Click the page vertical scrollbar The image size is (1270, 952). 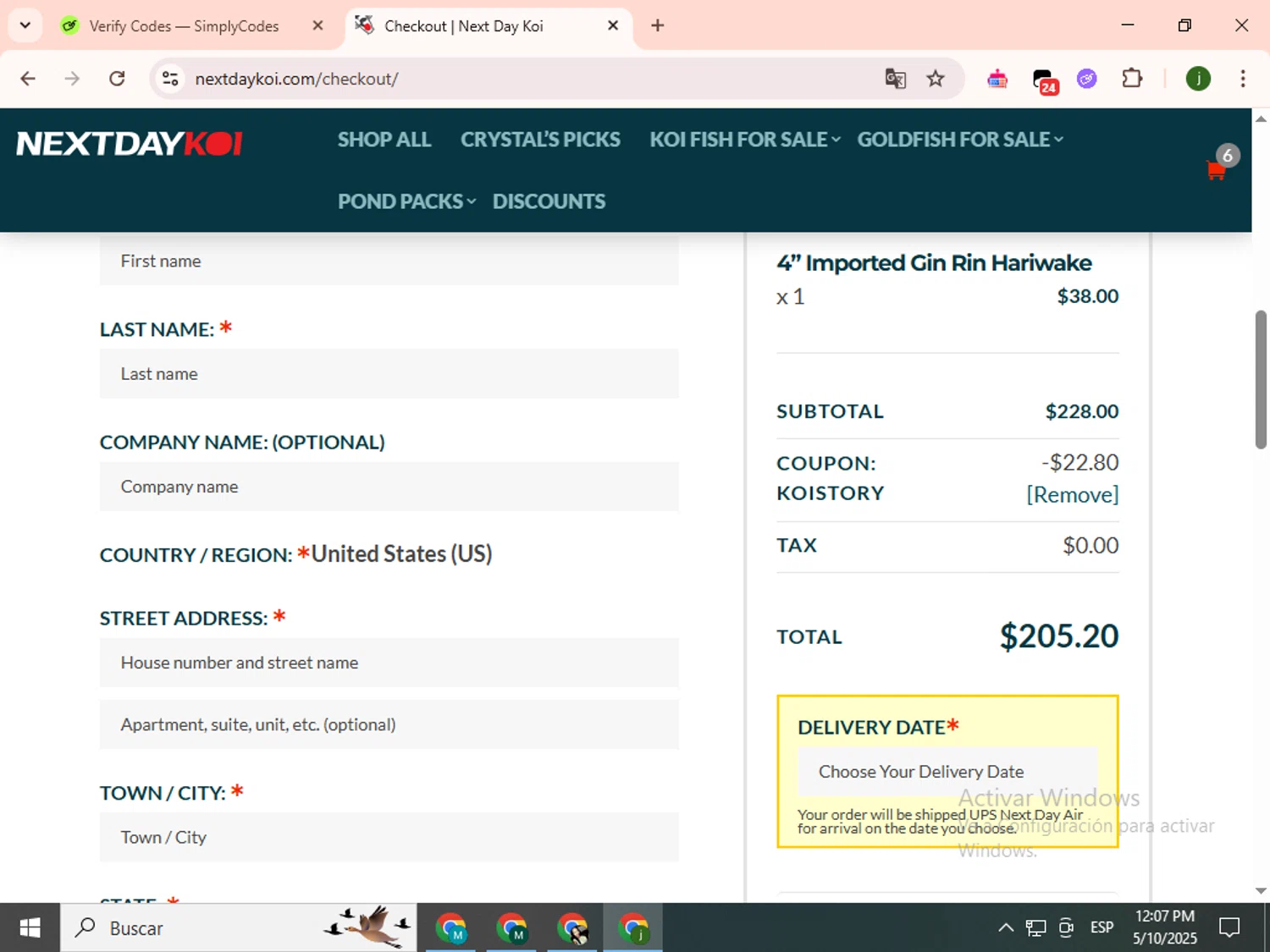pyautogui.click(x=1261, y=379)
